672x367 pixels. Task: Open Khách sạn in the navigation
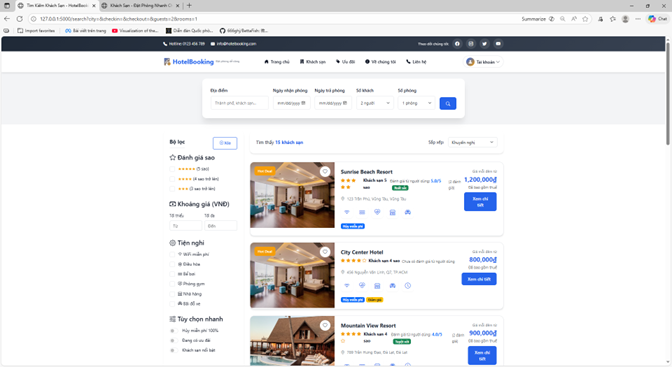pos(313,62)
